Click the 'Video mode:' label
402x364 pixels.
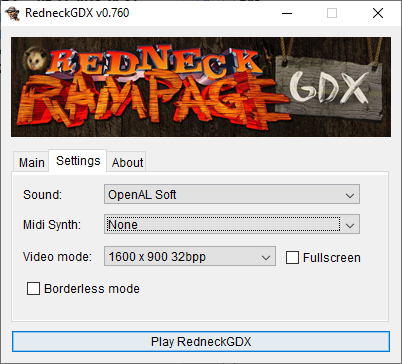[x=57, y=257]
